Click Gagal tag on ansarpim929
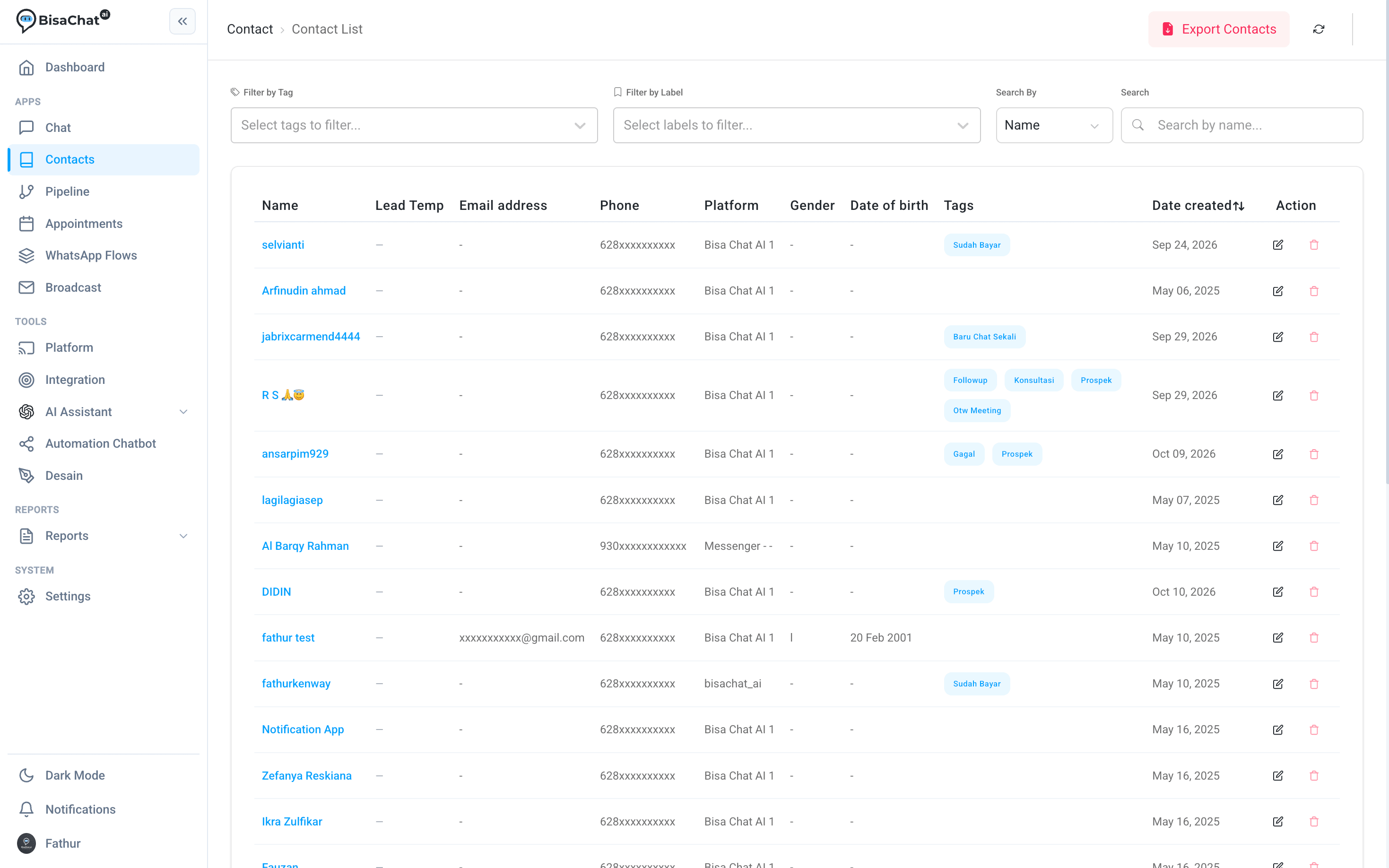Screen dimensions: 1389x868 [964, 454]
